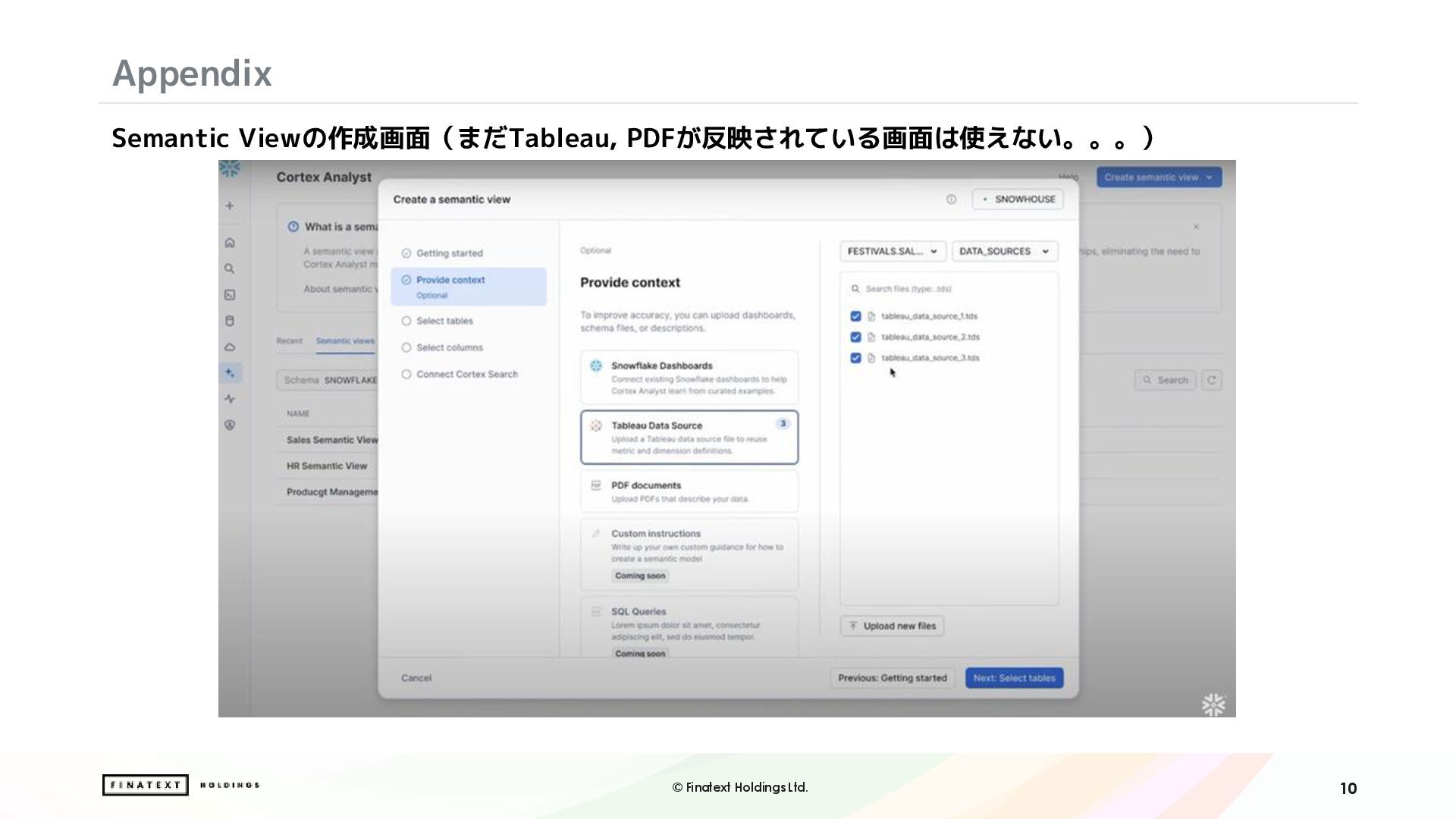
Task: Open the Producgt Management row
Action: [332, 492]
